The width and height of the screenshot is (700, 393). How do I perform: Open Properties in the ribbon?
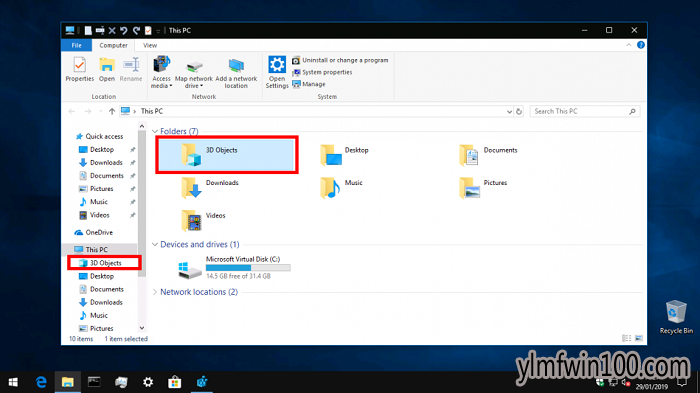point(79,69)
